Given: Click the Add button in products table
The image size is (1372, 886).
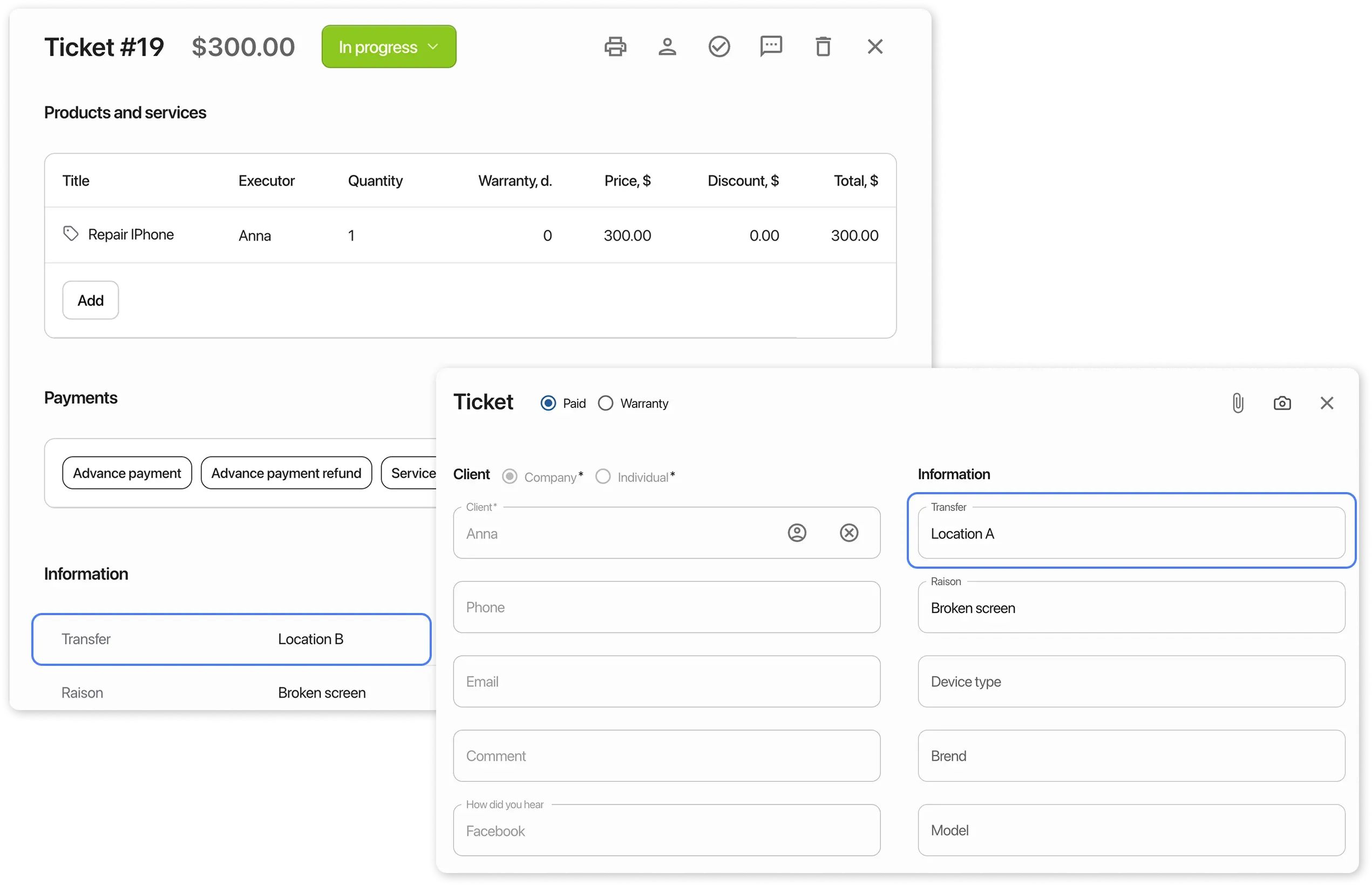Looking at the screenshot, I should [90, 301].
